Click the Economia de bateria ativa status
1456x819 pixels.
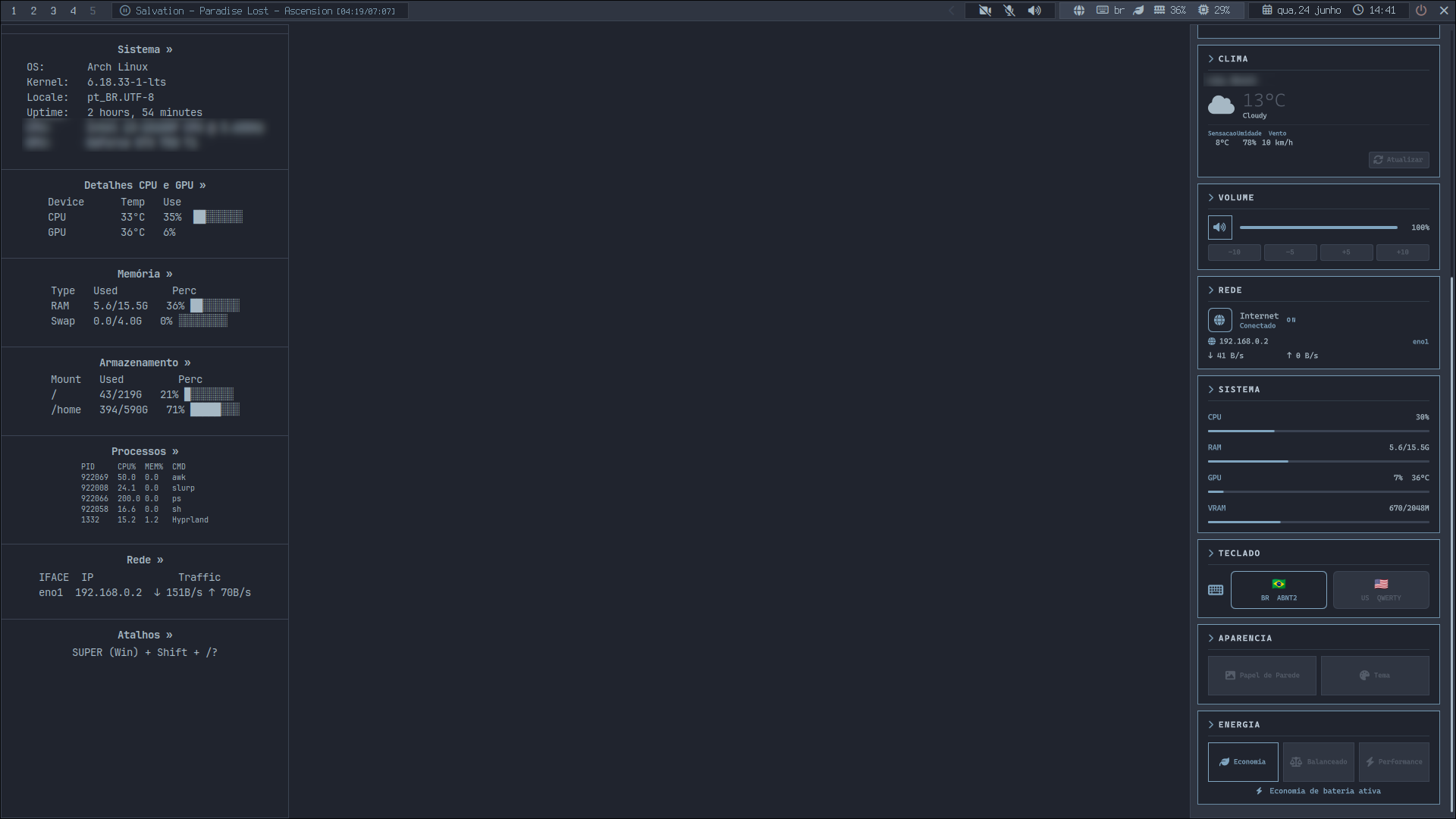[1318, 791]
